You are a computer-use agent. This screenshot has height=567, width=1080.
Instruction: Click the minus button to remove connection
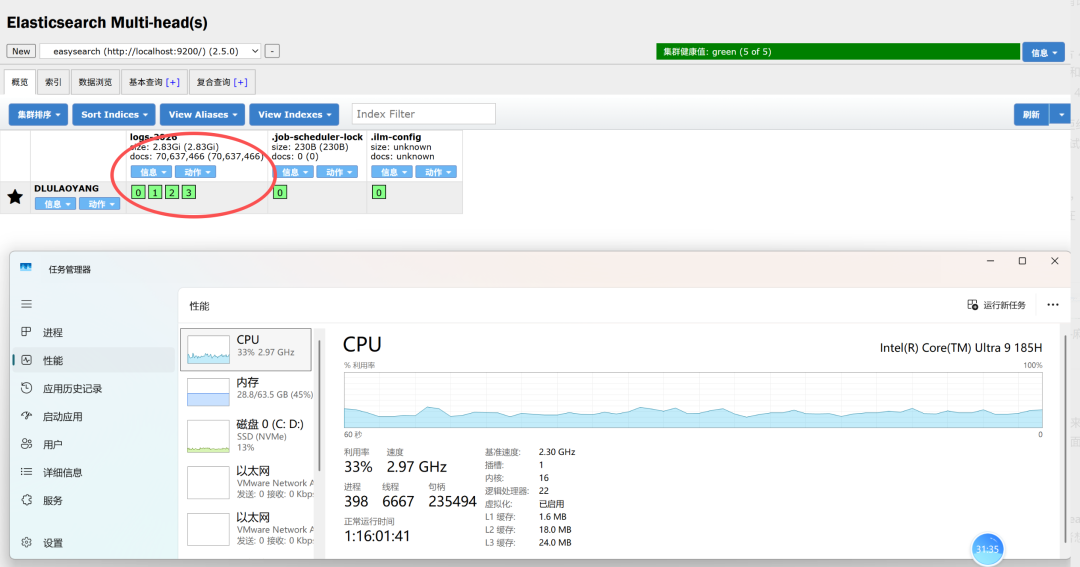point(272,51)
